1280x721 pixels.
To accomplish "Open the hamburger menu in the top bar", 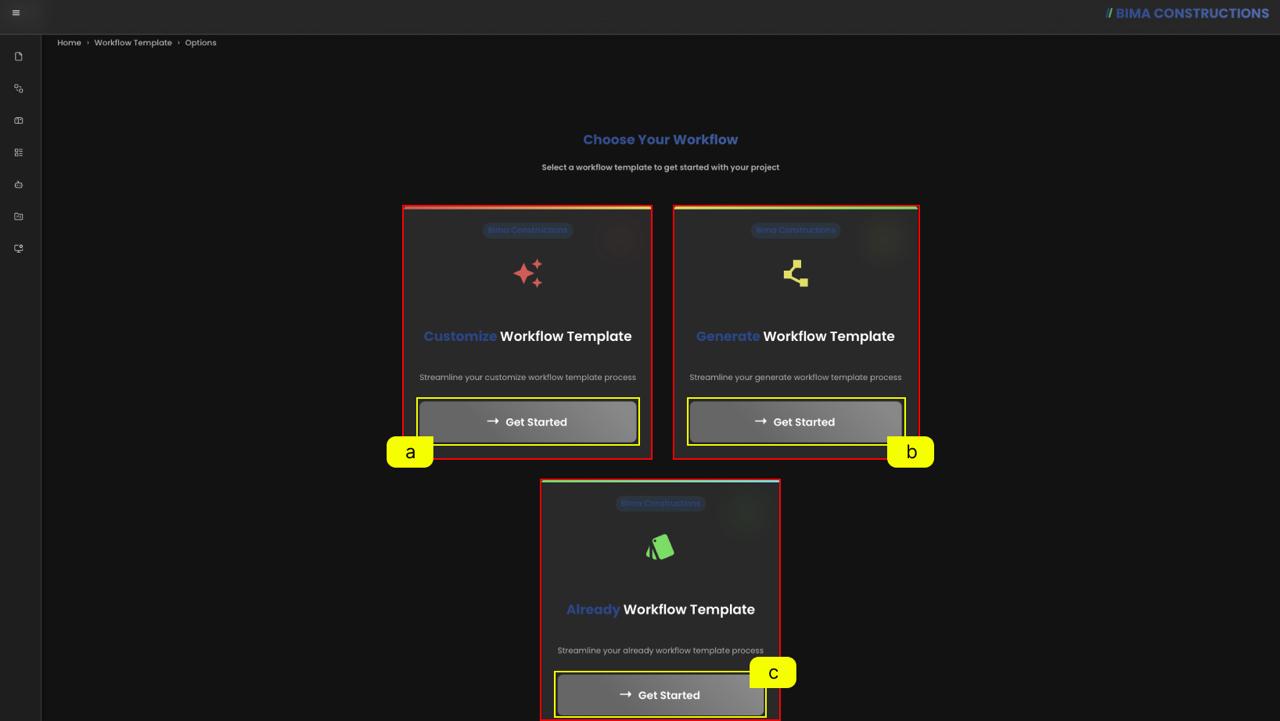I will (x=16, y=13).
